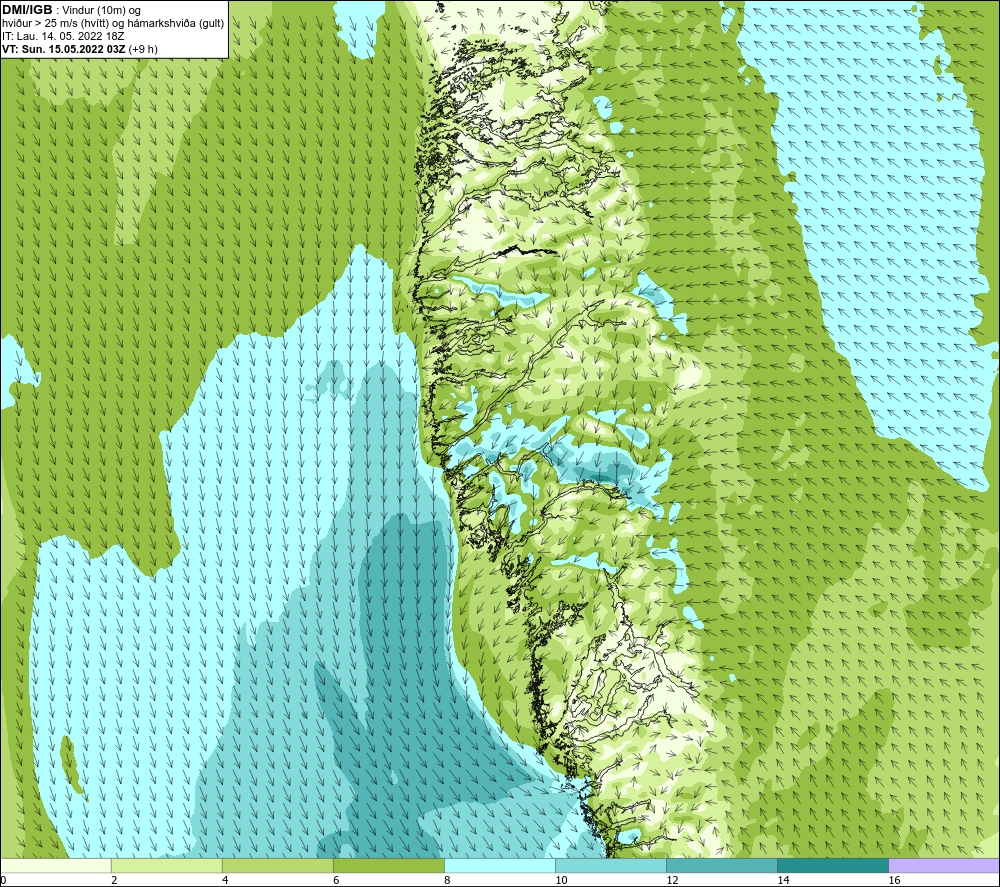
Task: Click the dark green 6–8 m/s legend swatch
Action: point(388,866)
